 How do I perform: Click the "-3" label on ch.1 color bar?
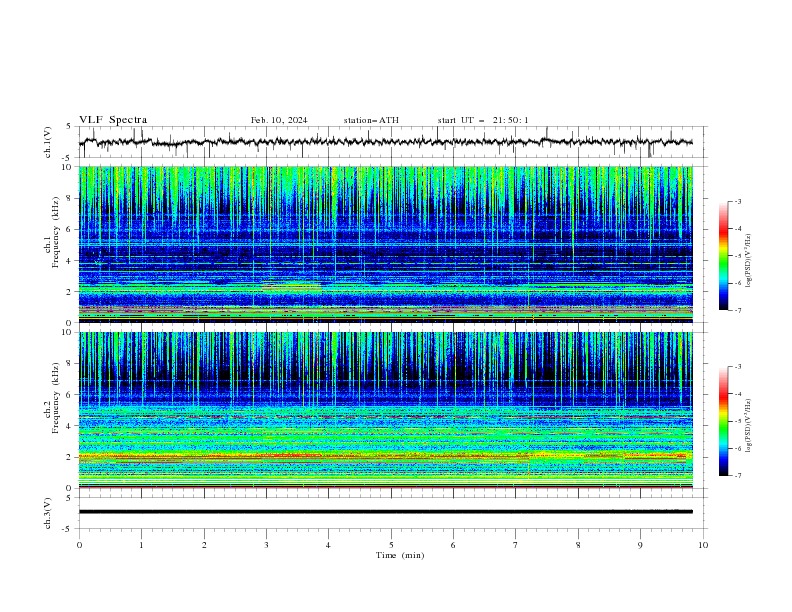point(738,201)
